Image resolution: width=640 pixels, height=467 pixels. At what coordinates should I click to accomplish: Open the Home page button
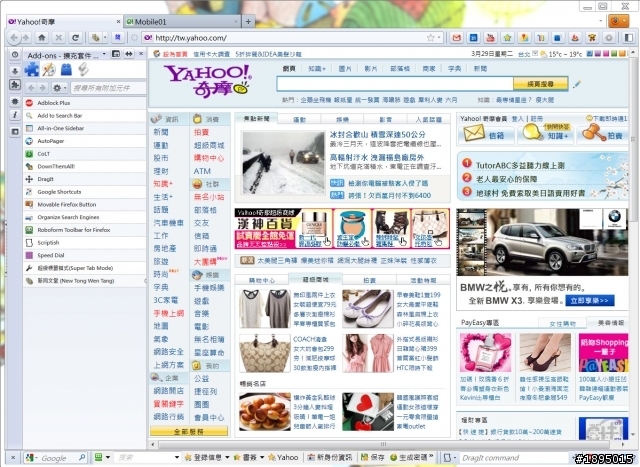pos(42,38)
